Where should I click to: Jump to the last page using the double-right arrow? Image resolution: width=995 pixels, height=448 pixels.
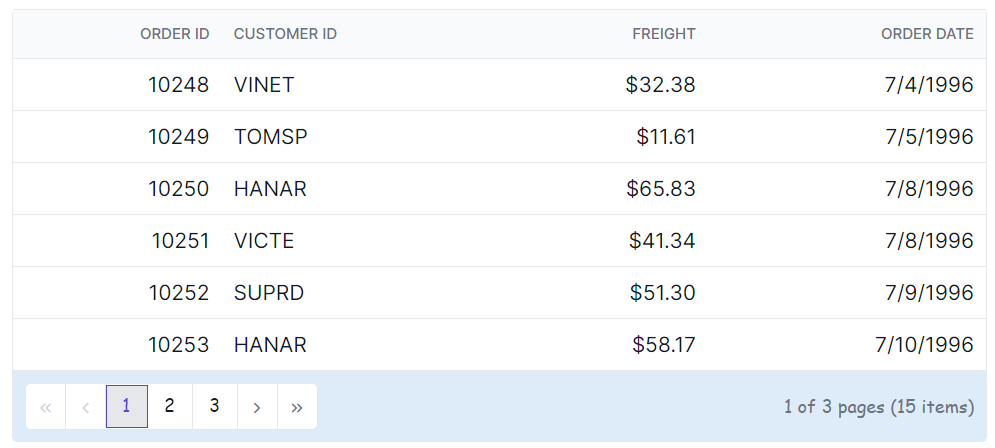point(297,407)
